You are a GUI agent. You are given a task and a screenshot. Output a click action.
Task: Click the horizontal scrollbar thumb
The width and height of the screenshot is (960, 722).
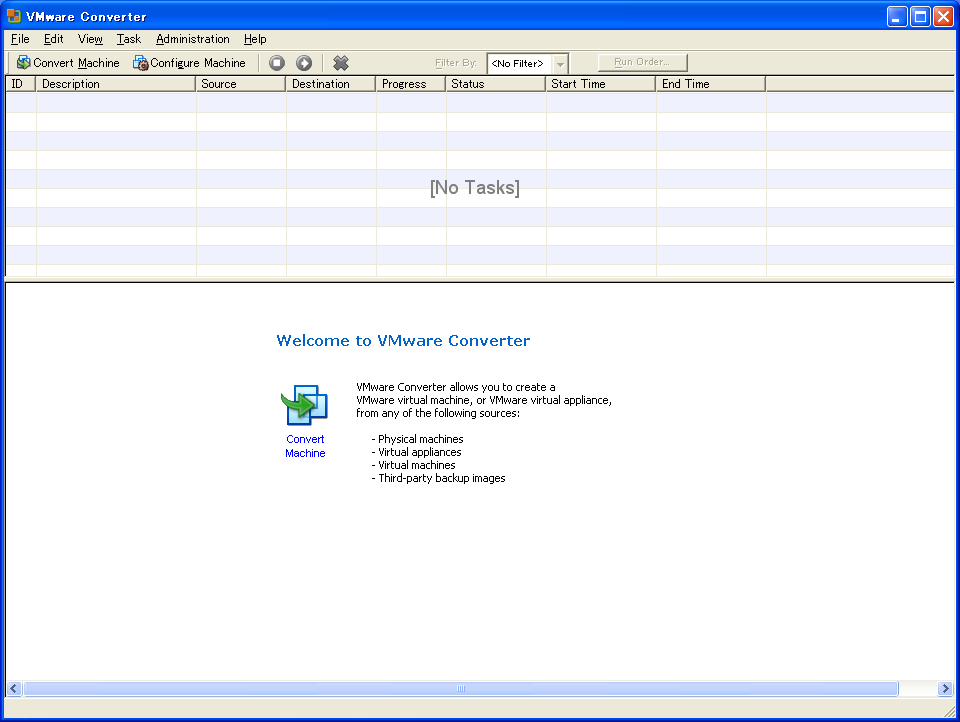pos(460,688)
